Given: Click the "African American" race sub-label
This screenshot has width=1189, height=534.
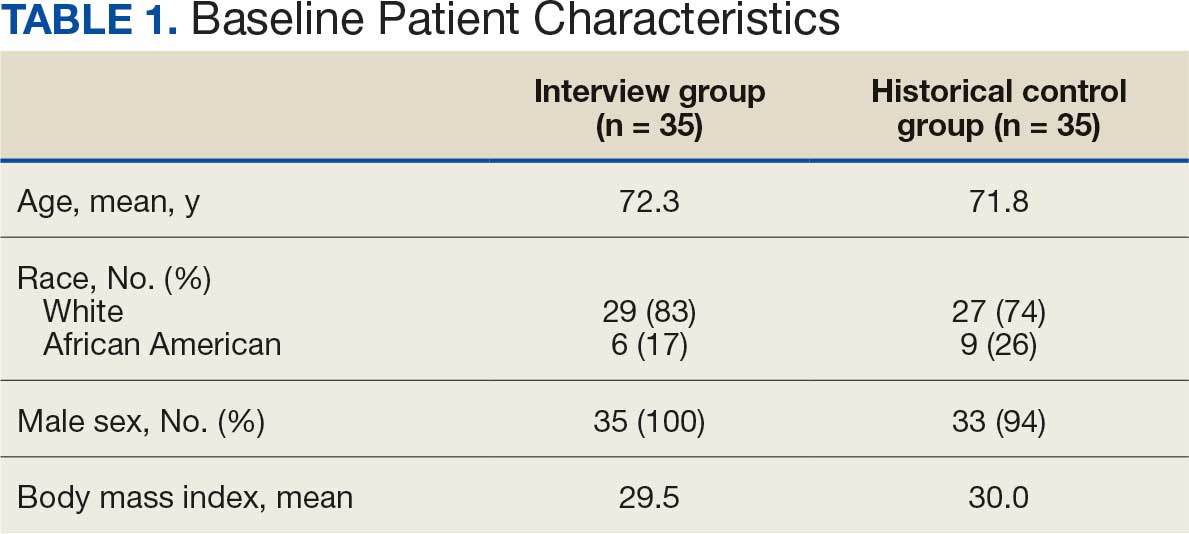Looking at the screenshot, I should (x=162, y=345).
